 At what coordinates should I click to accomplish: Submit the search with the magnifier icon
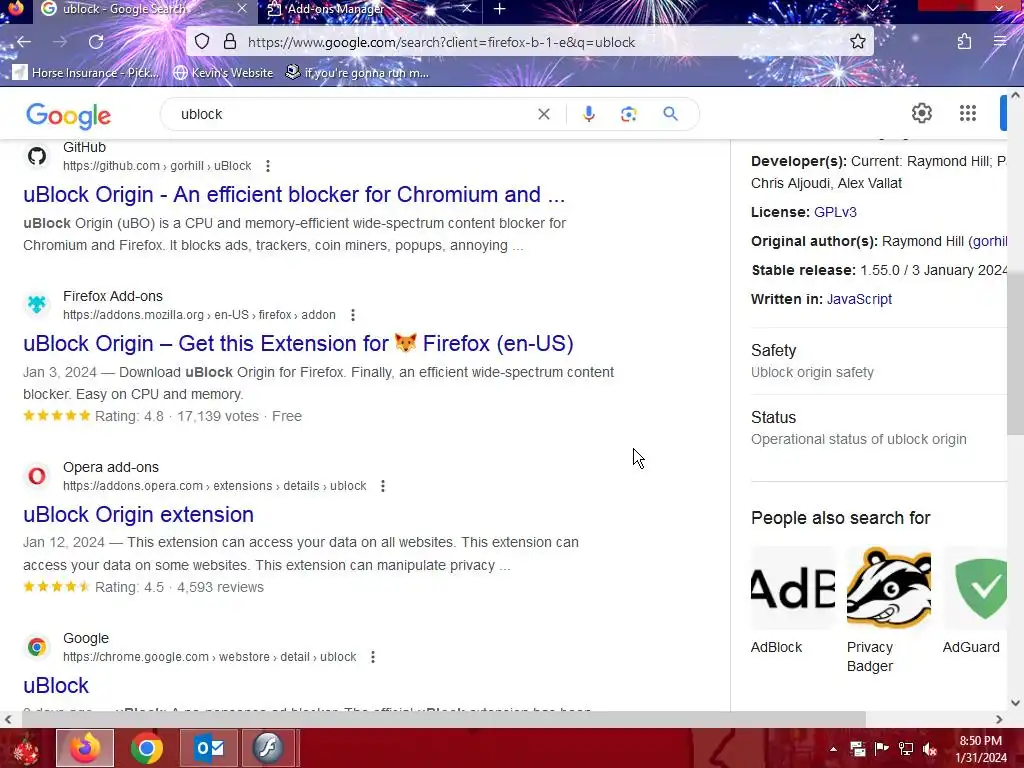coord(670,114)
